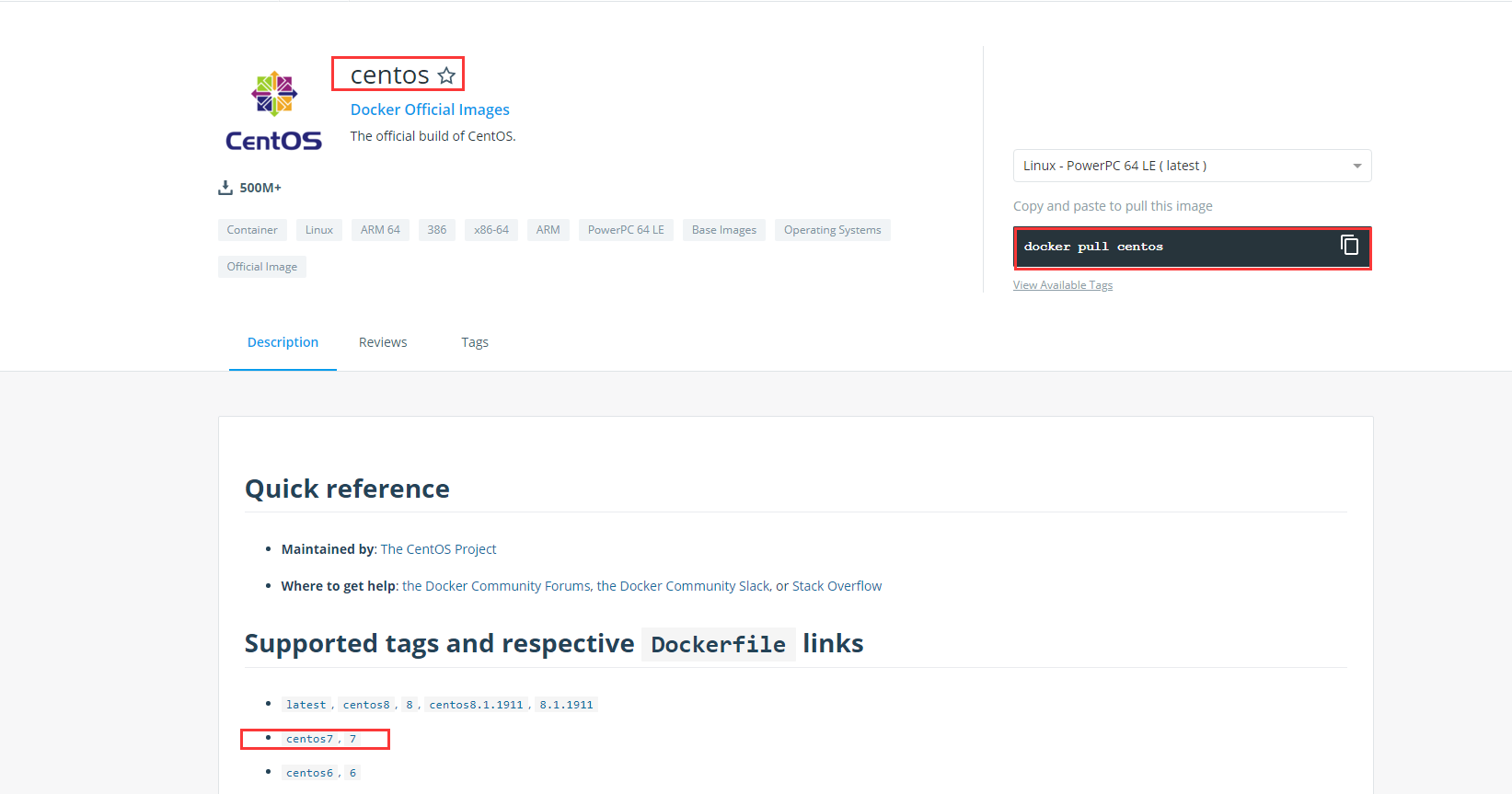Select the 386 architecture tag
This screenshot has height=794, width=1512.
[x=437, y=230]
